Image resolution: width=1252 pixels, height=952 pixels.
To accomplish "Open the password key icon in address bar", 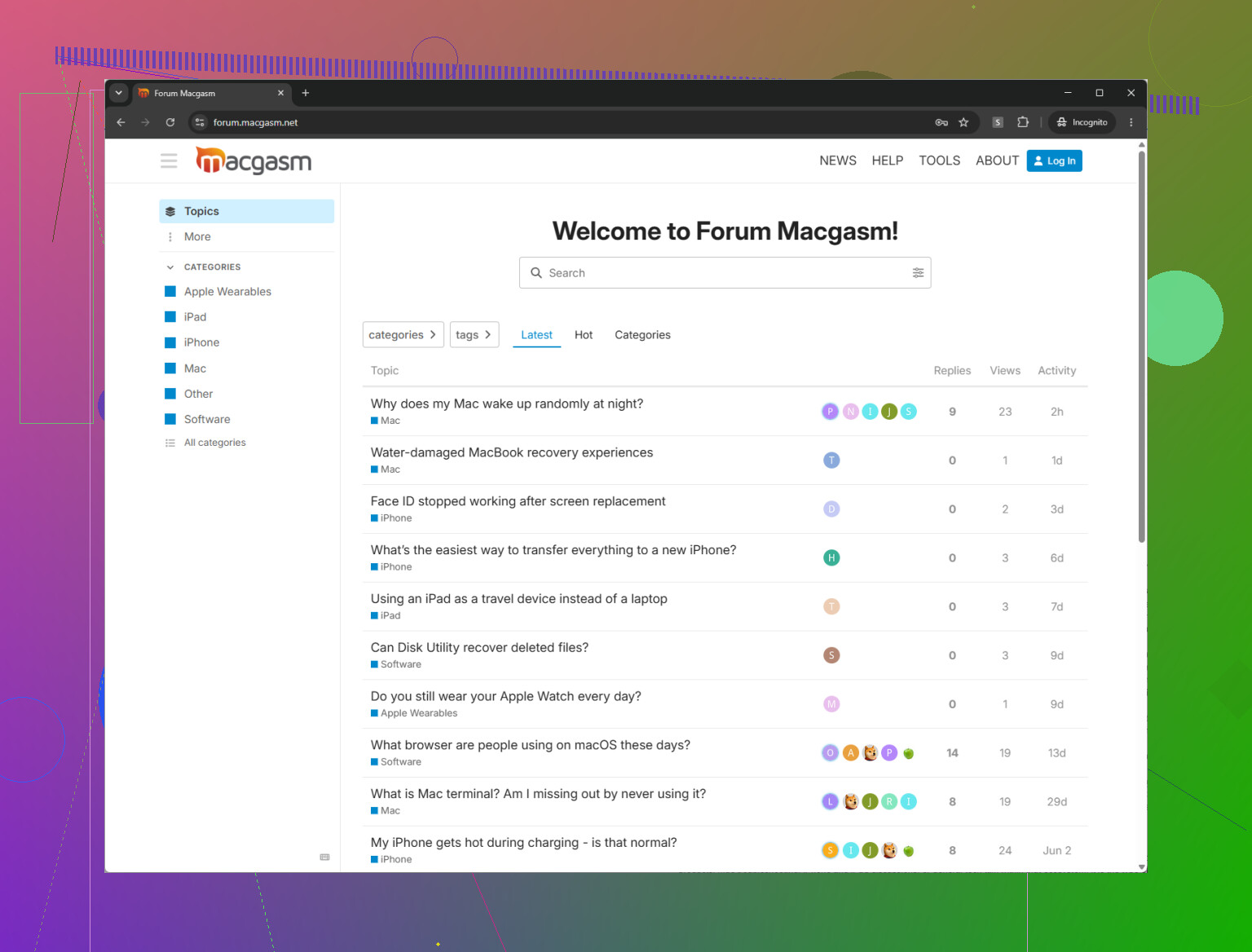I will pyautogui.click(x=941, y=122).
